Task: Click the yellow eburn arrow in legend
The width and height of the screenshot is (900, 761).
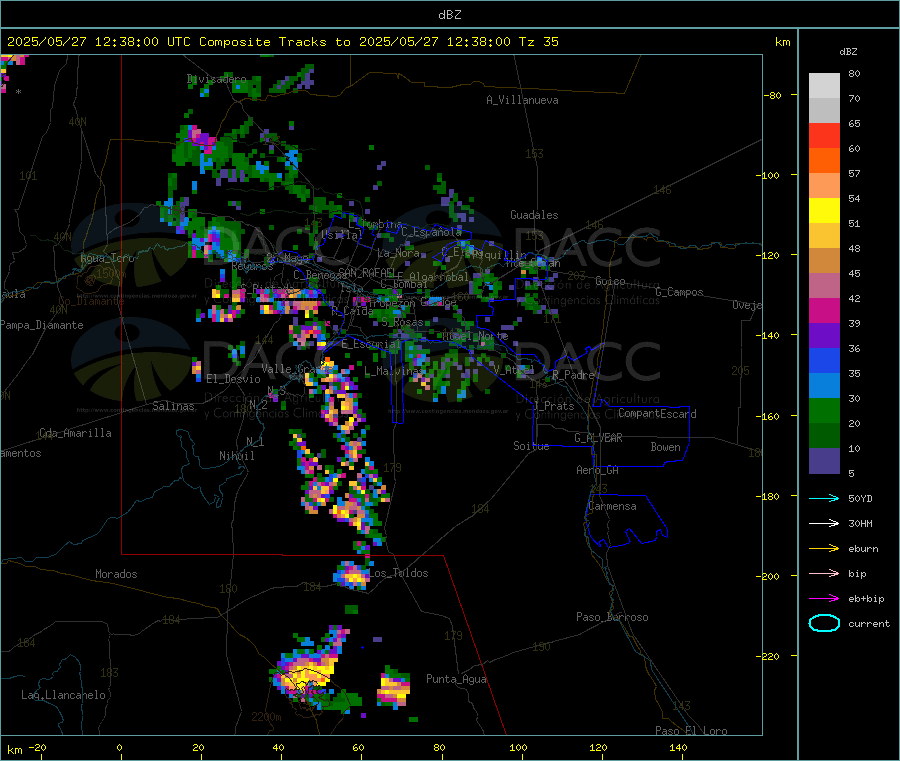Action: [824, 548]
